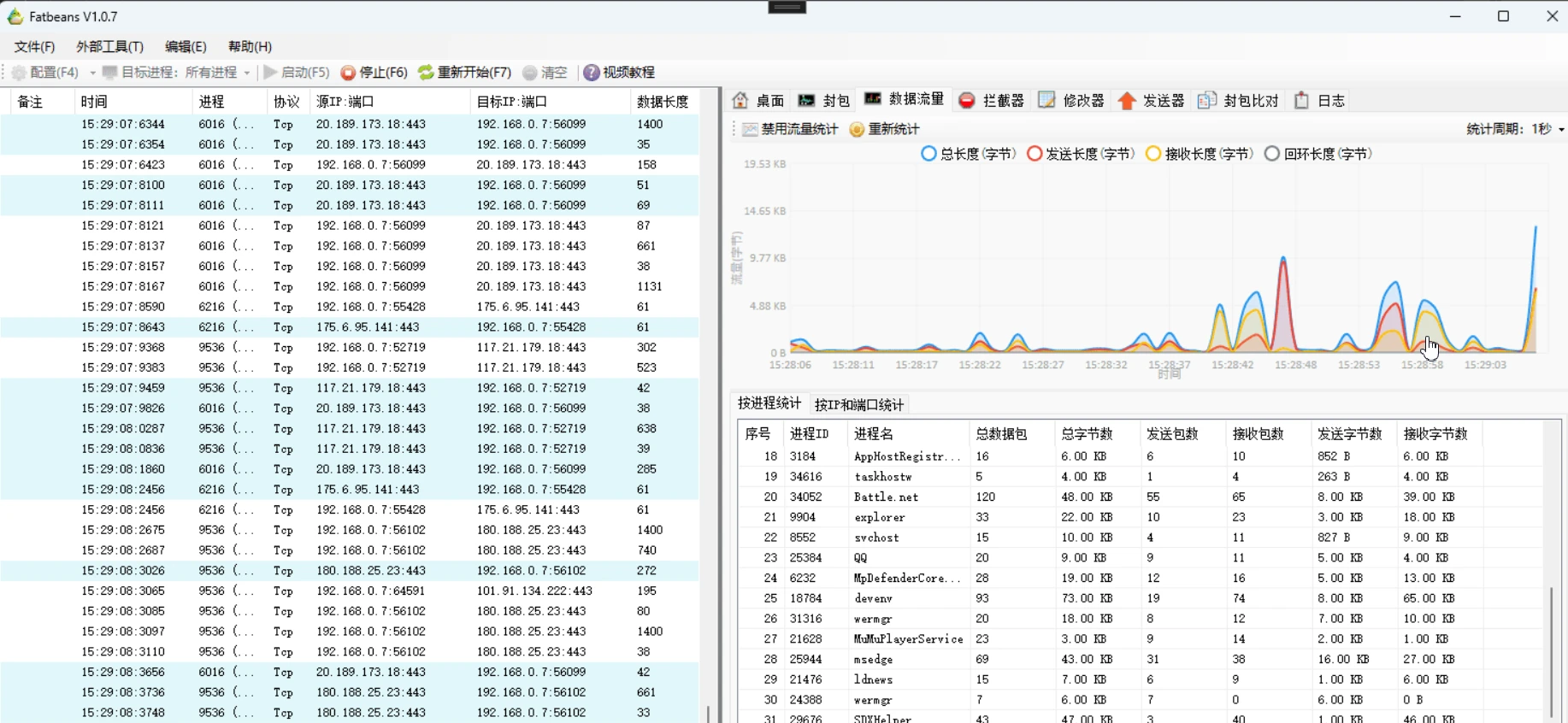This screenshot has height=723, width=1568.
Task: Expand the Config (配置) dropdown arrow
Action: tap(92, 73)
